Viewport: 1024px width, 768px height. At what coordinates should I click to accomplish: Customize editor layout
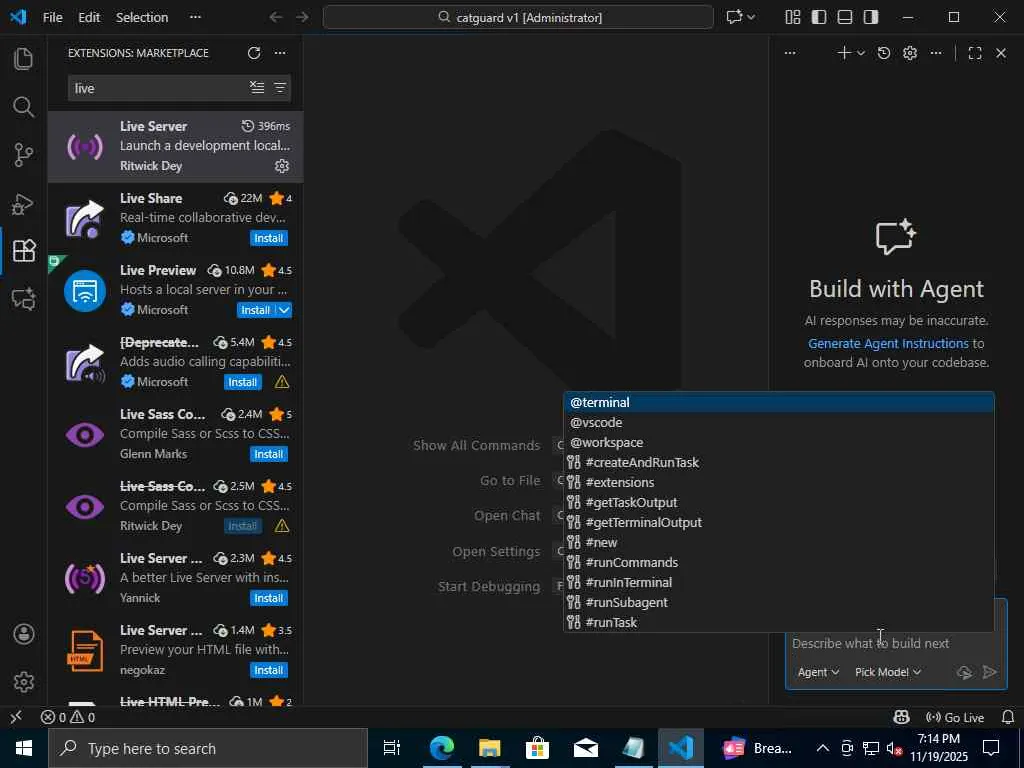pos(793,17)
